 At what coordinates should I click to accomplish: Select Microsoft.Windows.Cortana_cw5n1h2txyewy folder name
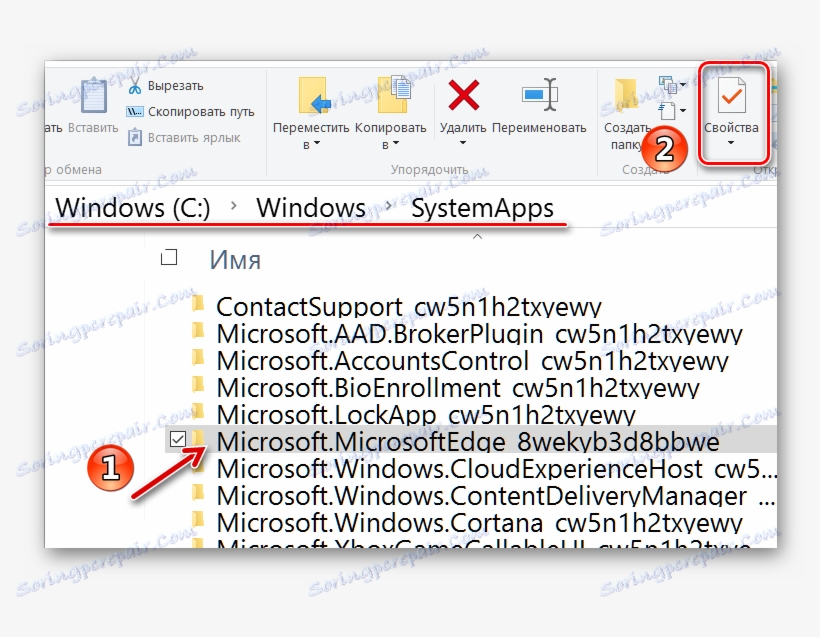coord(480,524)
